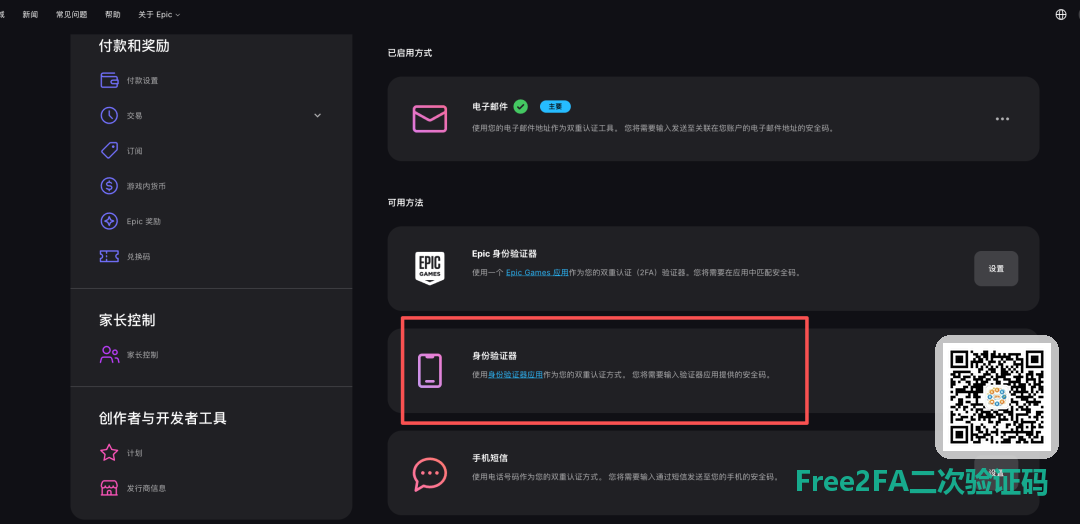Go to Epic 奖励 in the sidebar
This screenshot has height=524, width=1080.
click(144, 222)
